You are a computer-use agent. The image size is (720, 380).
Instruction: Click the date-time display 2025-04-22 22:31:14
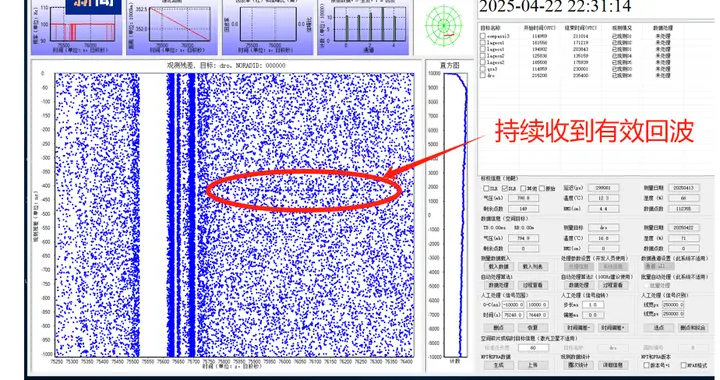click(555, 6)
